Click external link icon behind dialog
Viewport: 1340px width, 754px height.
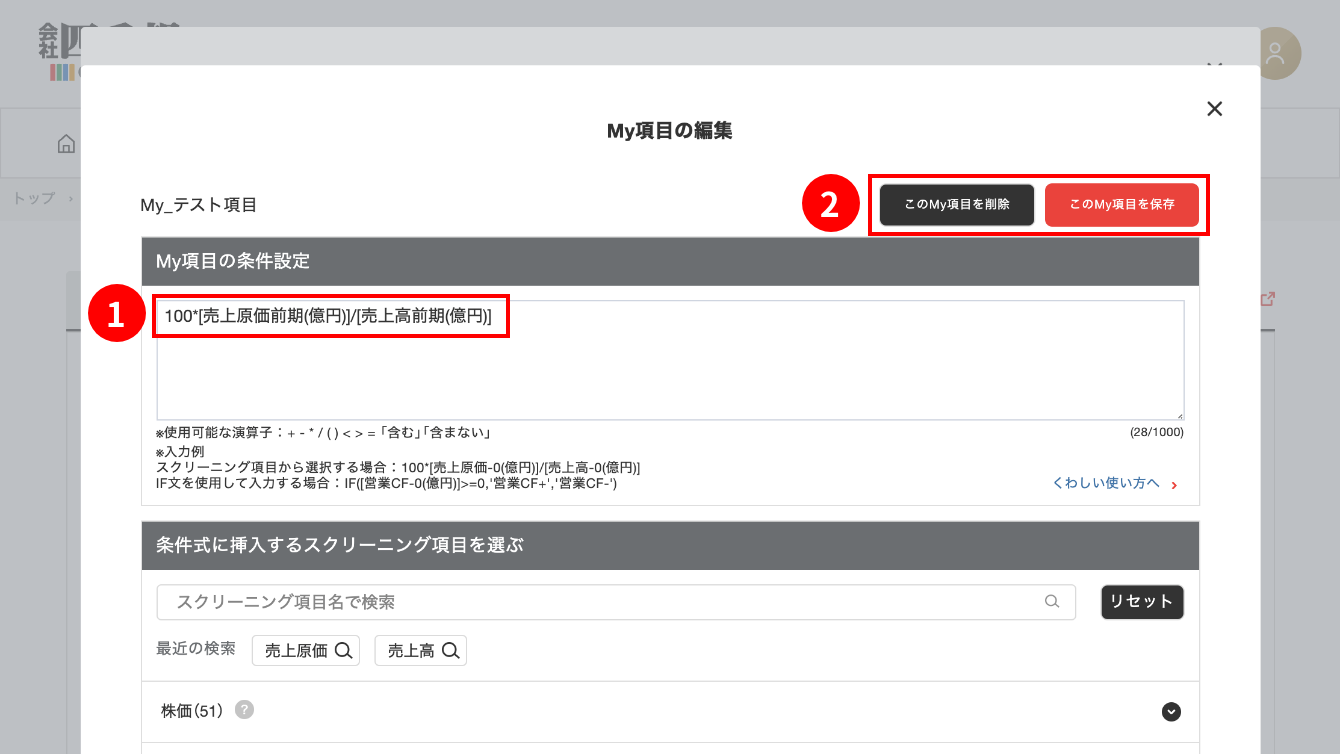click(x=1267, y=299)
